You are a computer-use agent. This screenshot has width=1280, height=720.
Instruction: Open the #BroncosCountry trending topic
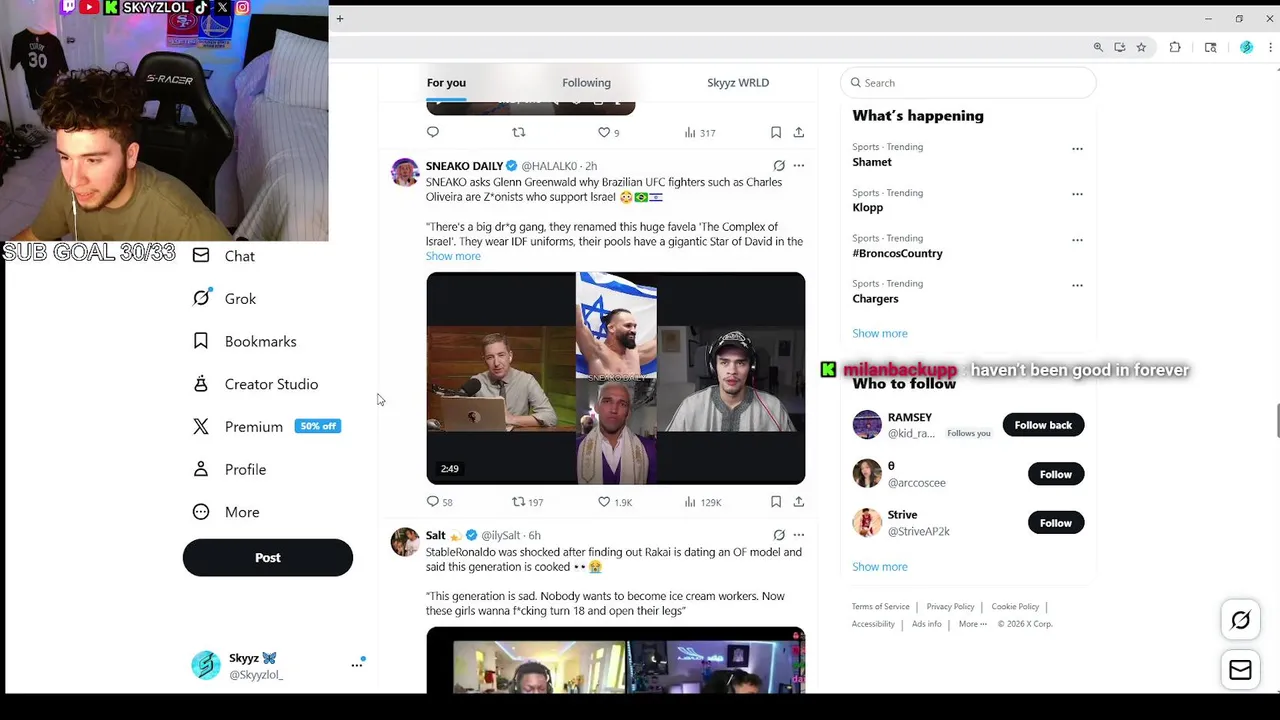point(898,253)
